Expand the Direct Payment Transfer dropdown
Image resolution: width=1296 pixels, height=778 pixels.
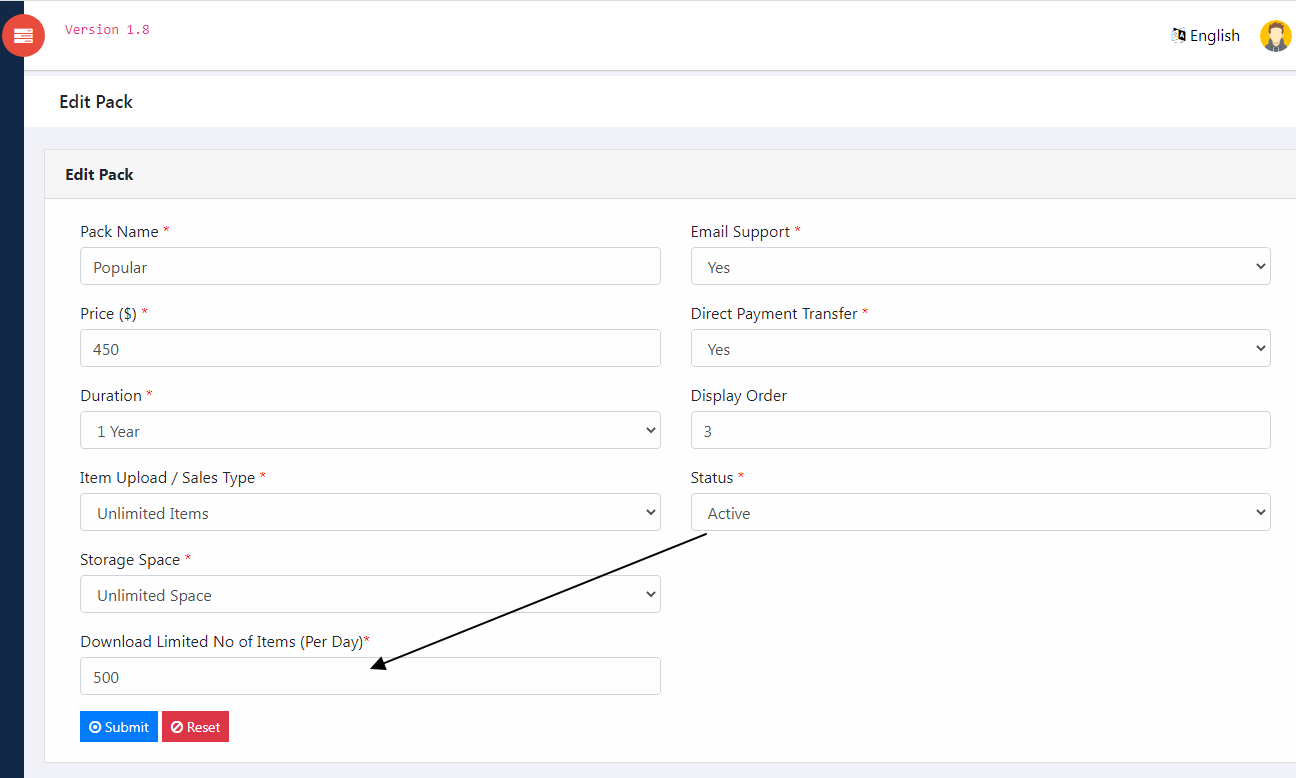point(980,348)
